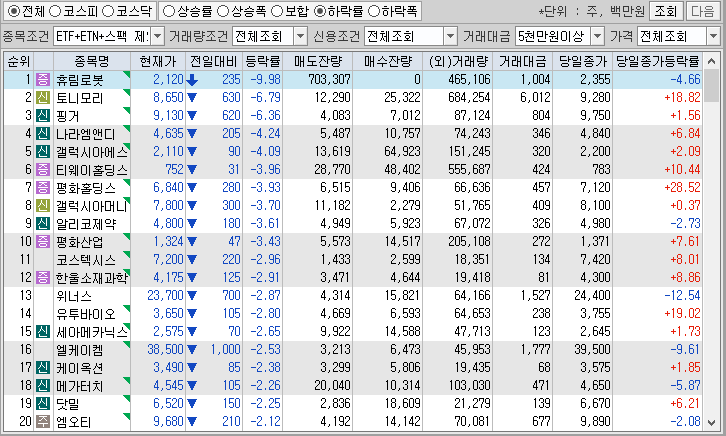The width and height of the screenshot is (726, 436).
Task: Click trading volume 684,254 of 토니모리
Action: tap(469, 98)
